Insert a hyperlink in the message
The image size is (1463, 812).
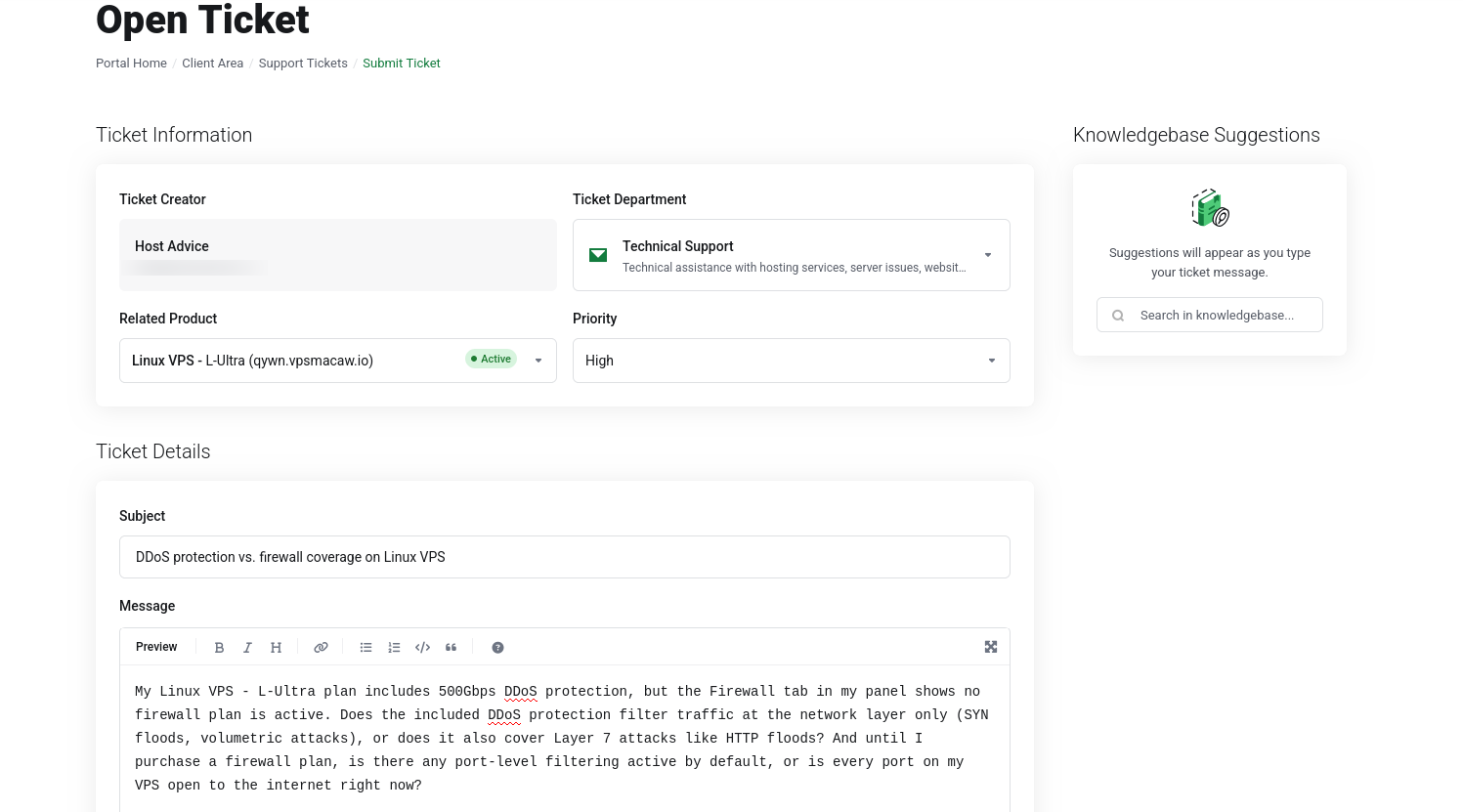click(x=321, y=648)
